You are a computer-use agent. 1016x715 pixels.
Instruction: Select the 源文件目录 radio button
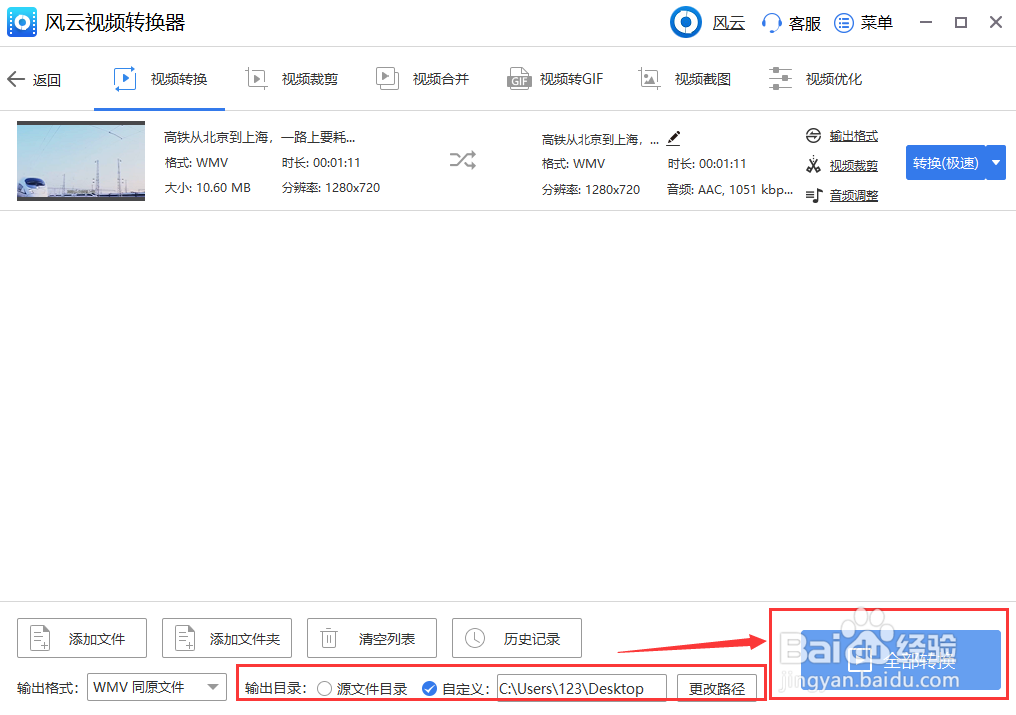tap(324, 688)
